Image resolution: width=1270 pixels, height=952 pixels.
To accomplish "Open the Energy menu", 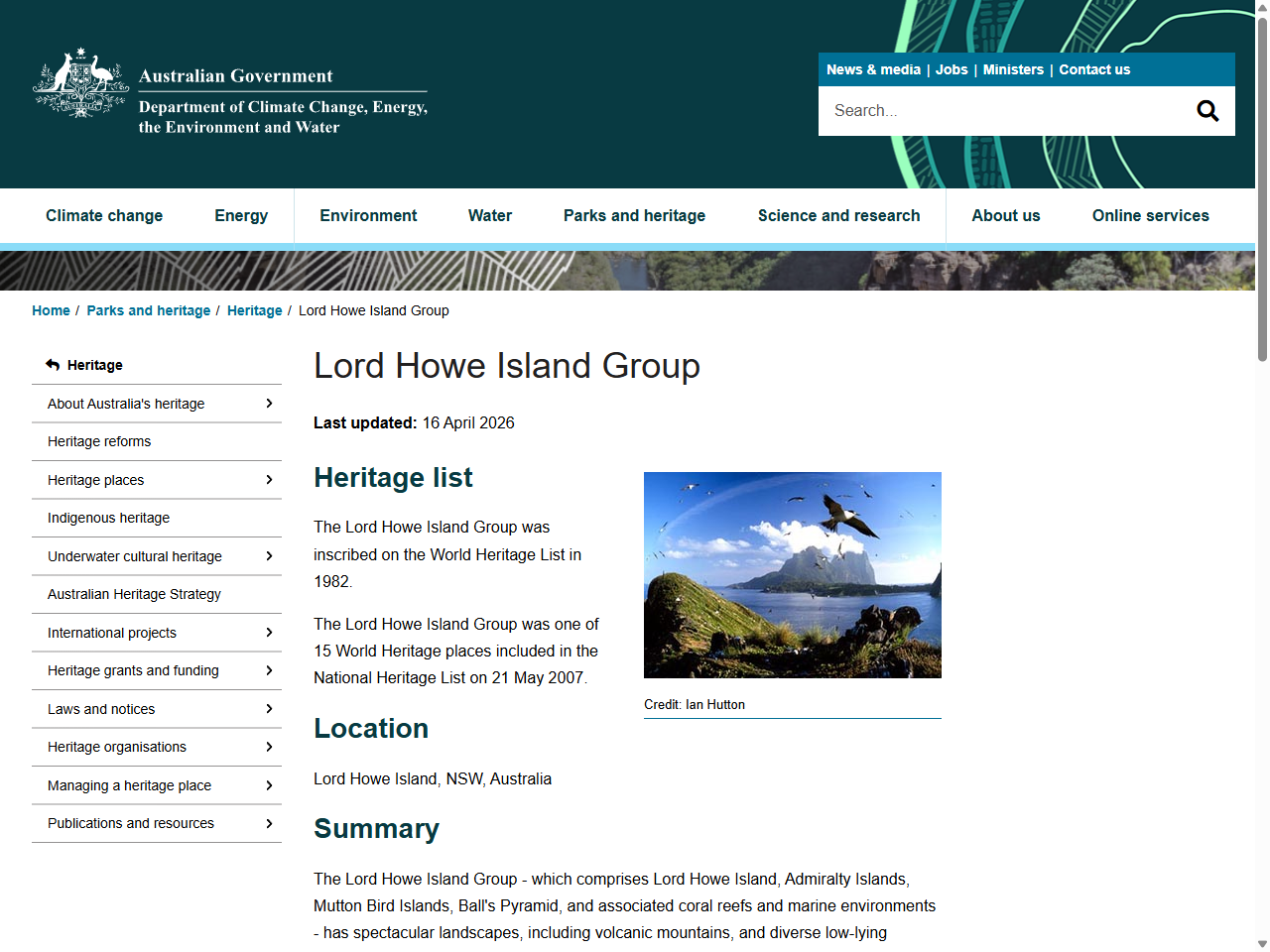I will tap(241, 215).
